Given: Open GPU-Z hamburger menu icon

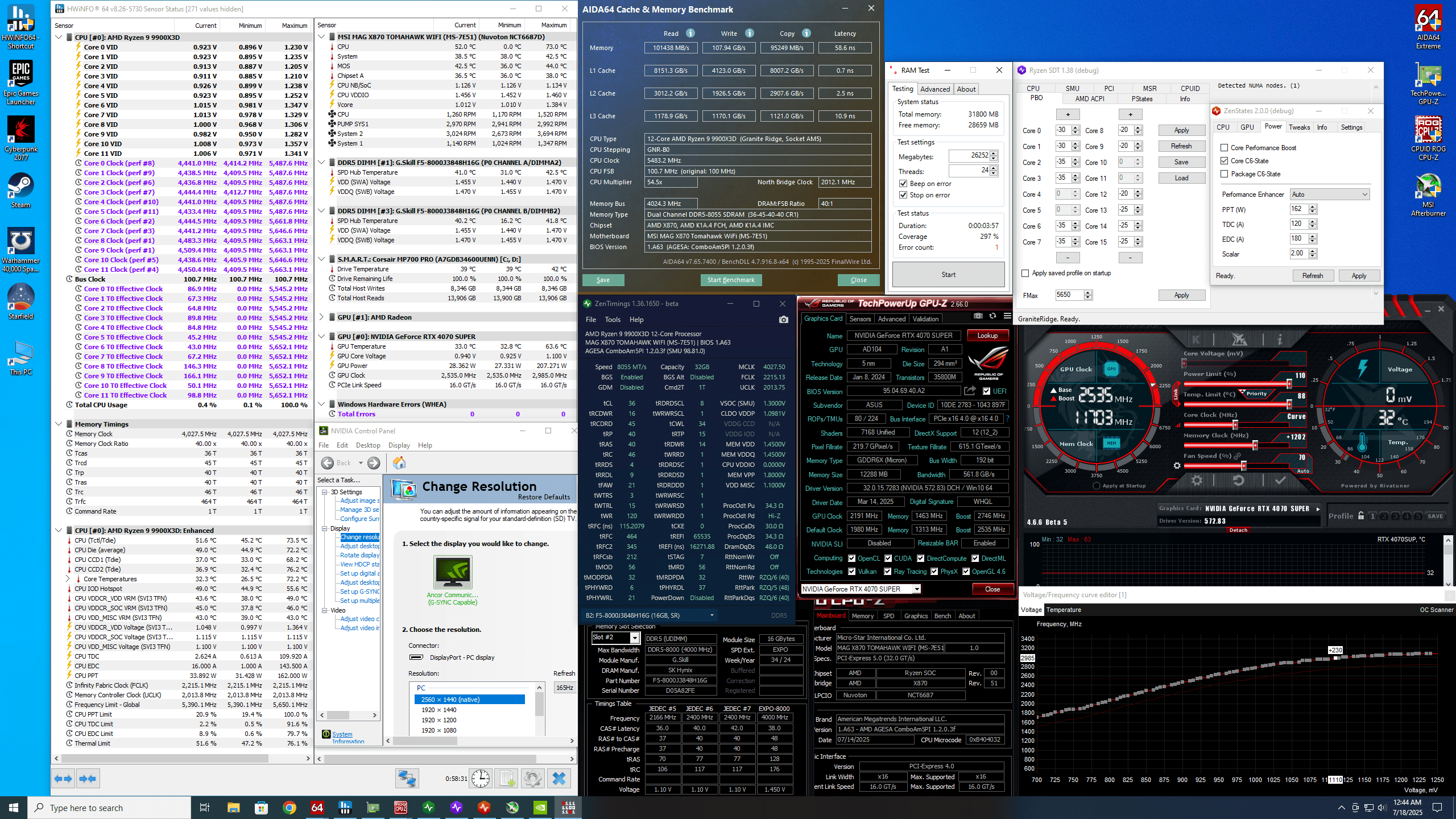Looking at the screenshot, I should point(1007,316).
